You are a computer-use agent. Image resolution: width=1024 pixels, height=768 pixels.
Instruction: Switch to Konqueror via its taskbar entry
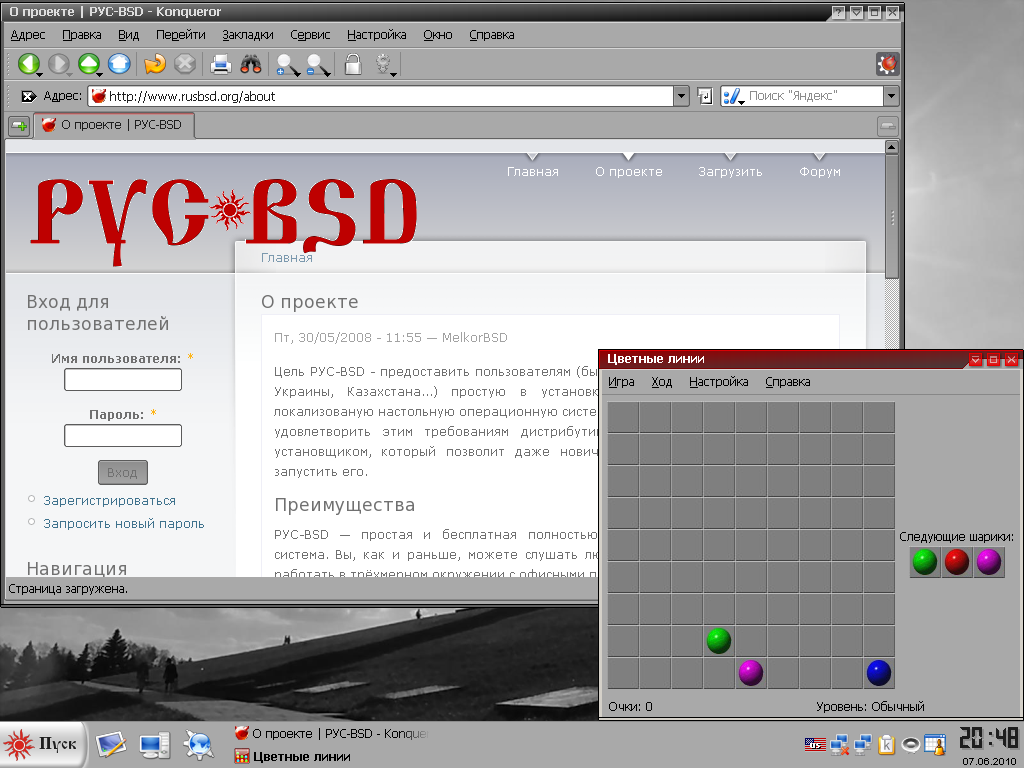click(x=330, y=733)
